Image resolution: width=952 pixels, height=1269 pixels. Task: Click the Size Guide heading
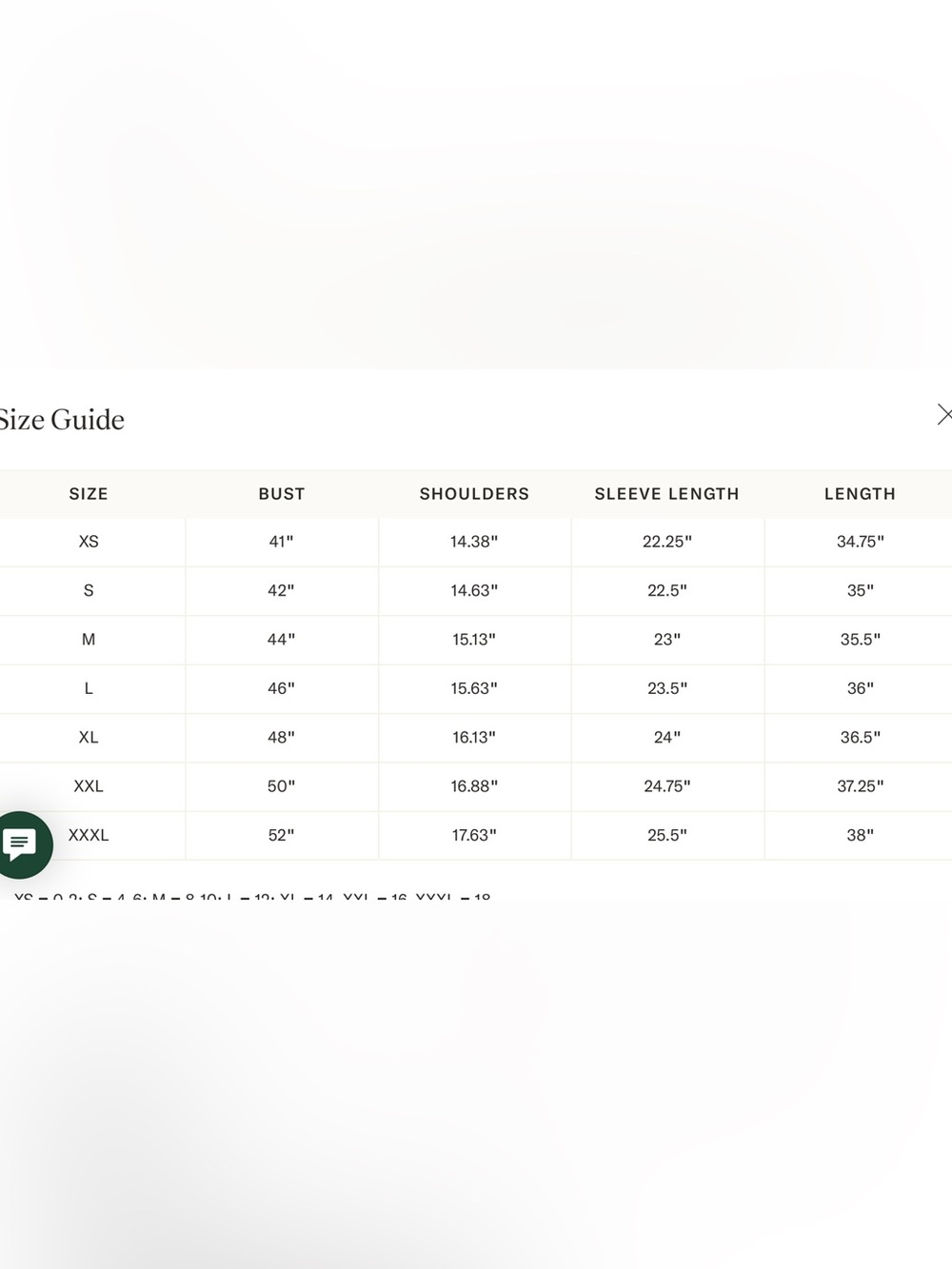[61, 420]
